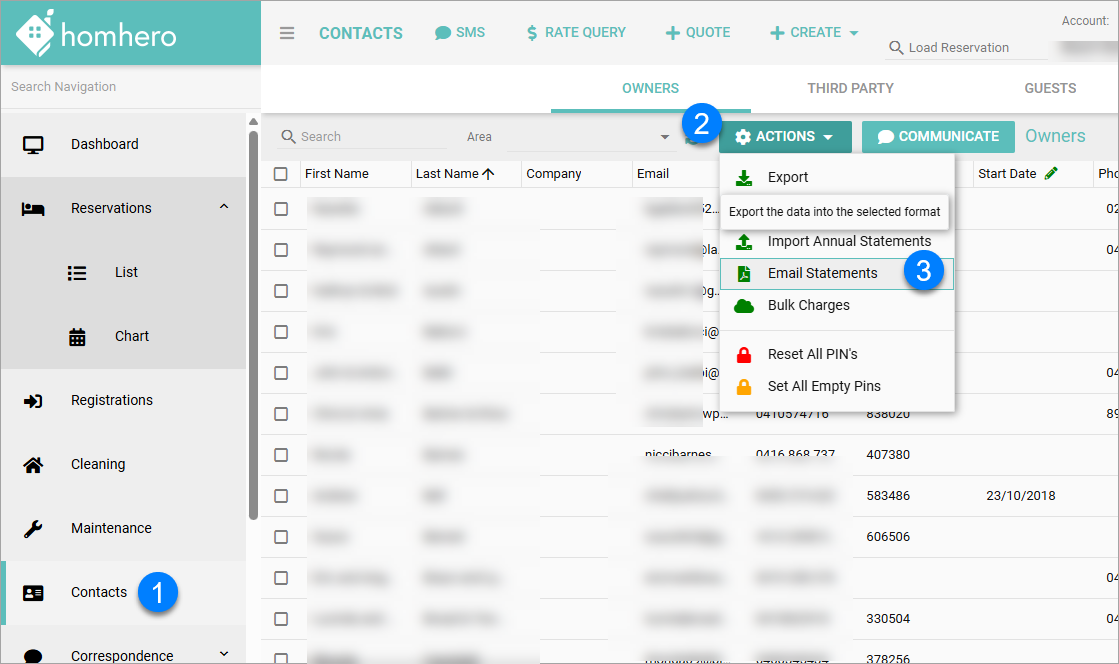Tick the checkbox on the 23/10/2018 row
The width and height of the screenshot is (1119, 664).
(281, 496)
